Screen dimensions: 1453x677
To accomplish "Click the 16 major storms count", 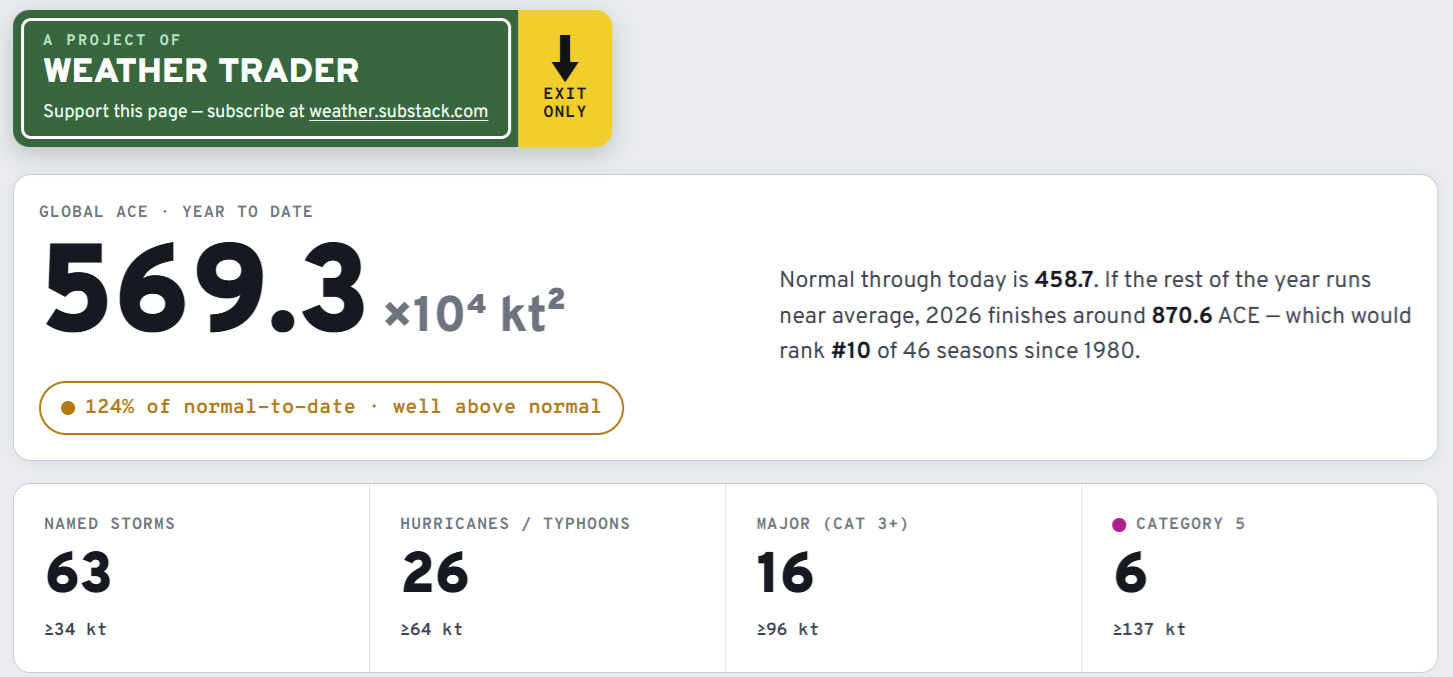I will click(785, 574).
